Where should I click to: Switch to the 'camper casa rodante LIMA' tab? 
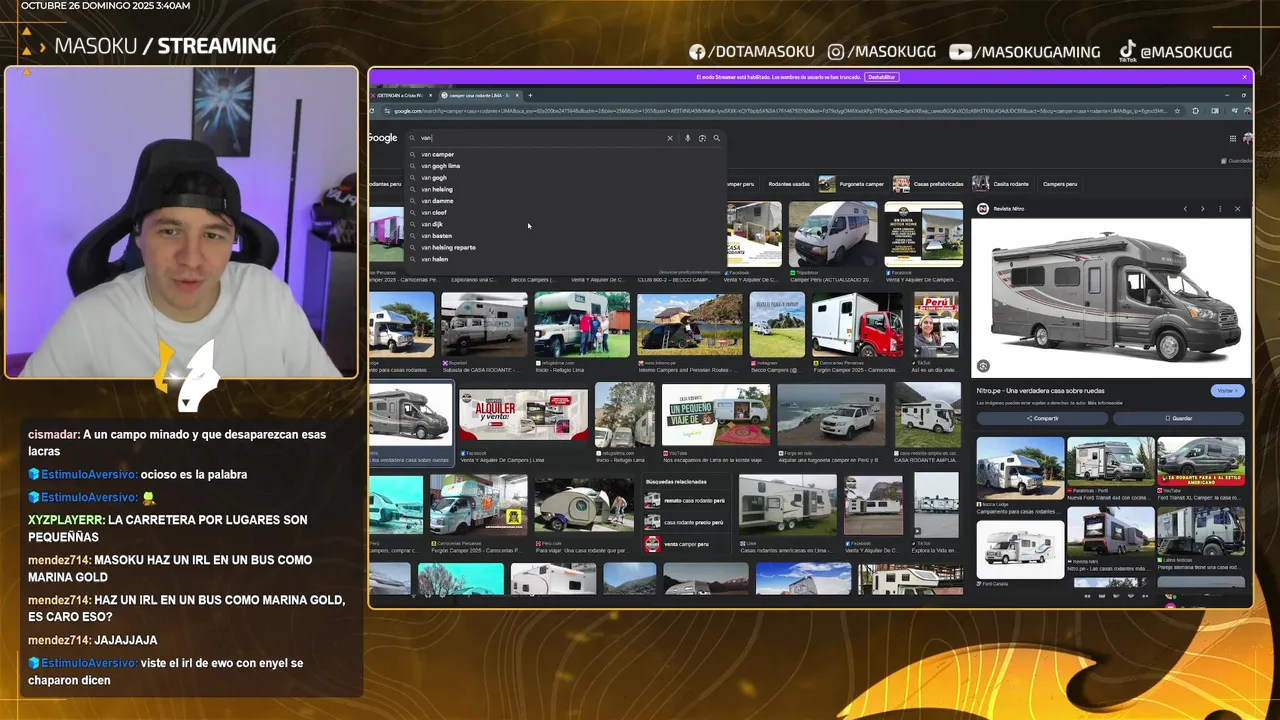(x=480, y=95)
